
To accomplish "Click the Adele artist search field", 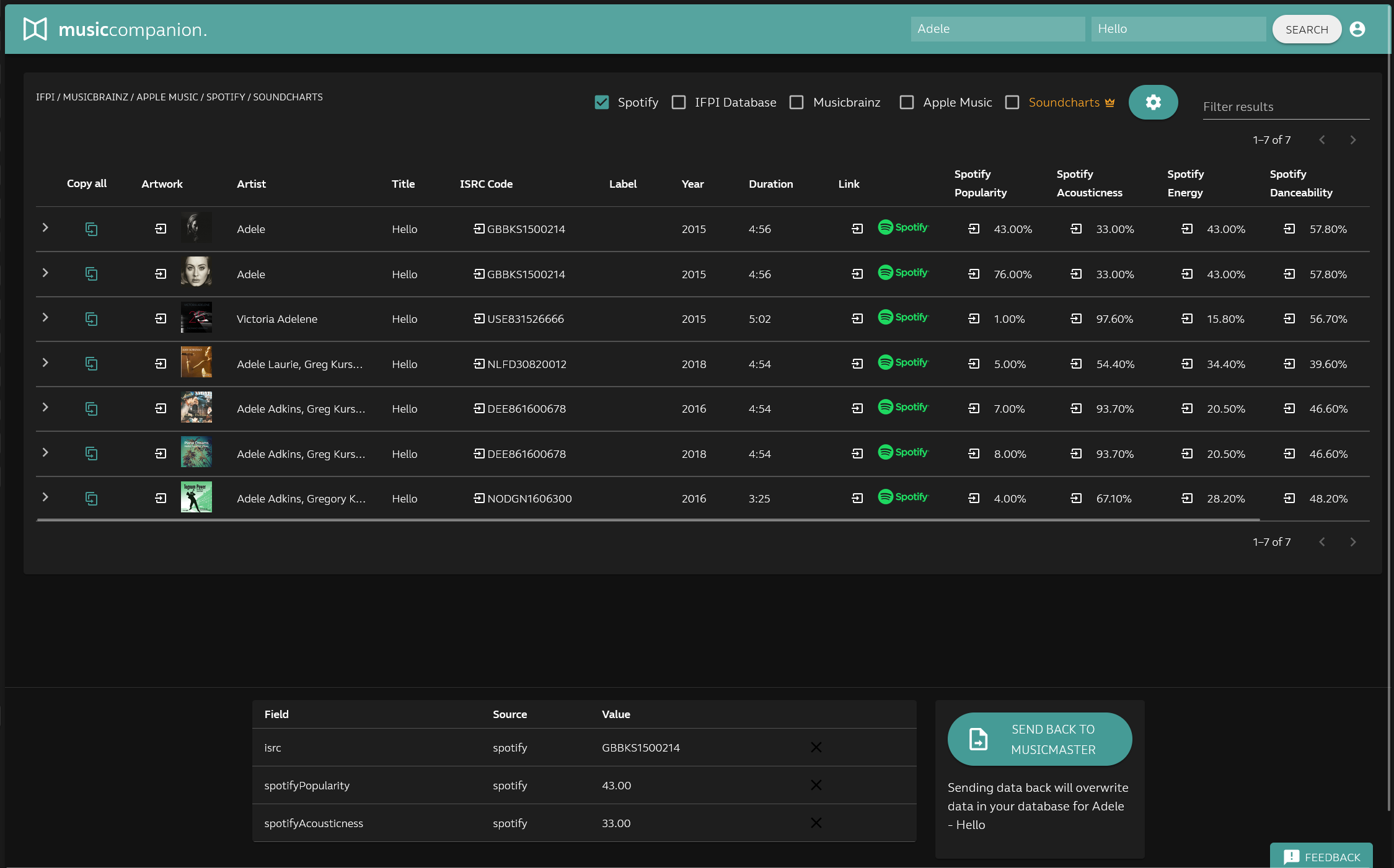I will 997,29.
